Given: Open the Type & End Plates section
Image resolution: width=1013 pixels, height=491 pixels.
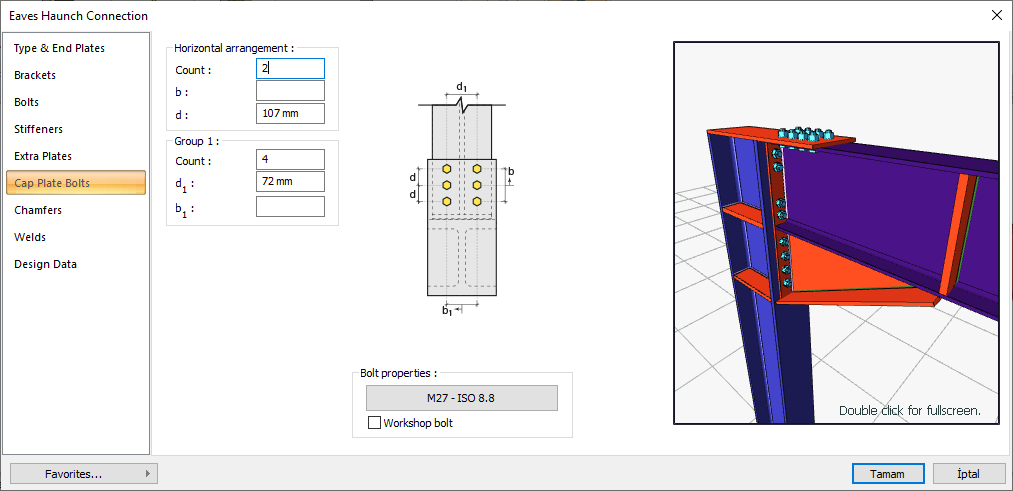Looking at the screenshot, I should point(59,48).
